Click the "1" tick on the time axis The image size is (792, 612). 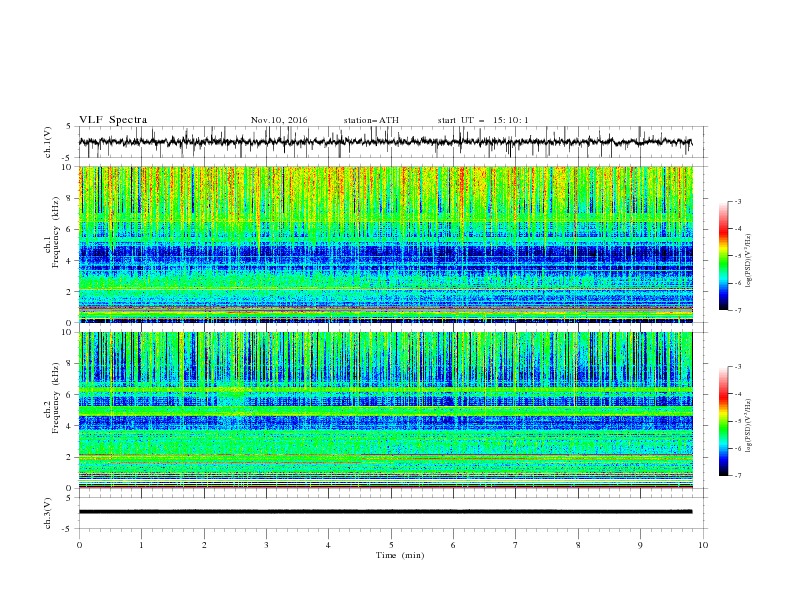coord(141,545)
